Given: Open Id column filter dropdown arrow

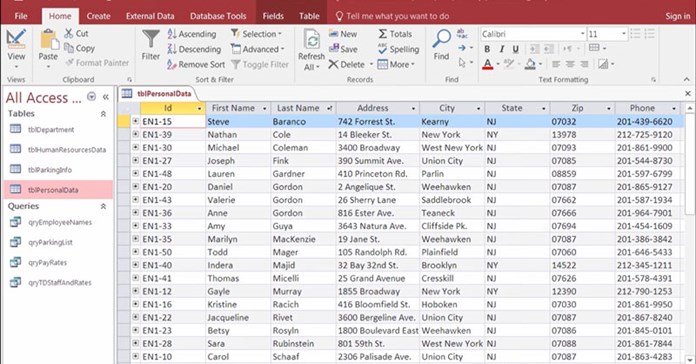Looking at the screenshot, I should (199, 108).
